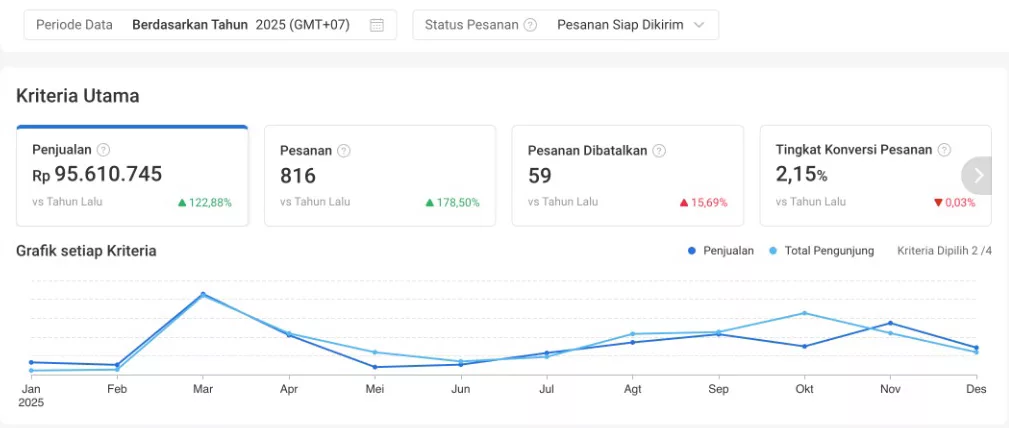The height and width of the screenshot is (428, 1009).
Task: Click the Nov Penjualan chart point
Action: pos(891,323)
